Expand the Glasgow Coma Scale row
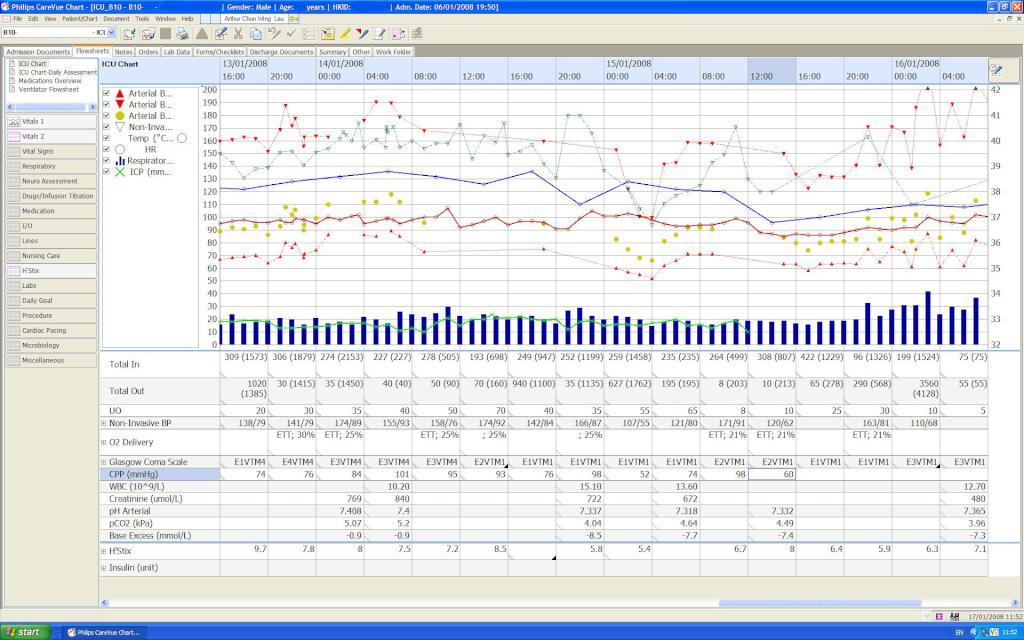The width and height of the screenshot is (1024, 640). (104, 462)
